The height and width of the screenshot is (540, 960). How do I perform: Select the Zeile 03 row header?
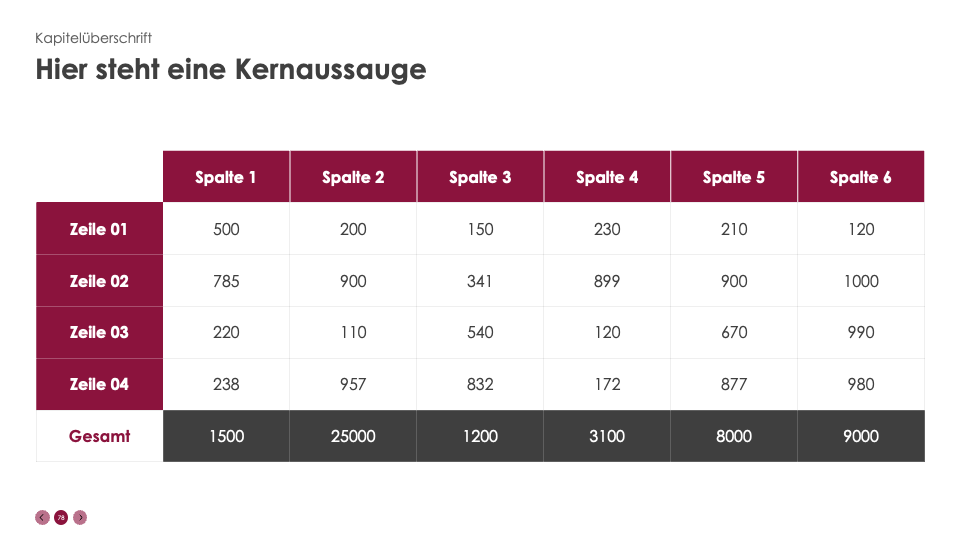(x=99, y=332)
